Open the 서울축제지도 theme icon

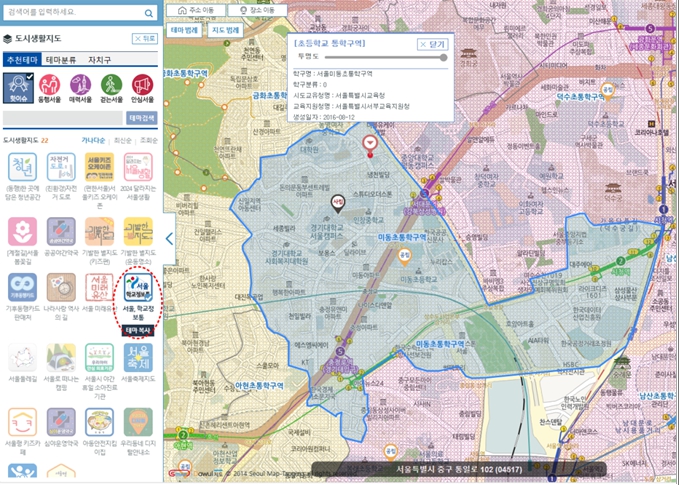click(138, 358)
